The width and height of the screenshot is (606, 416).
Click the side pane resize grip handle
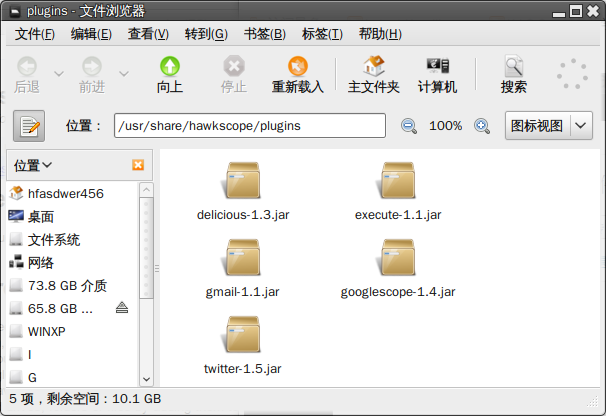click(157, 268)
